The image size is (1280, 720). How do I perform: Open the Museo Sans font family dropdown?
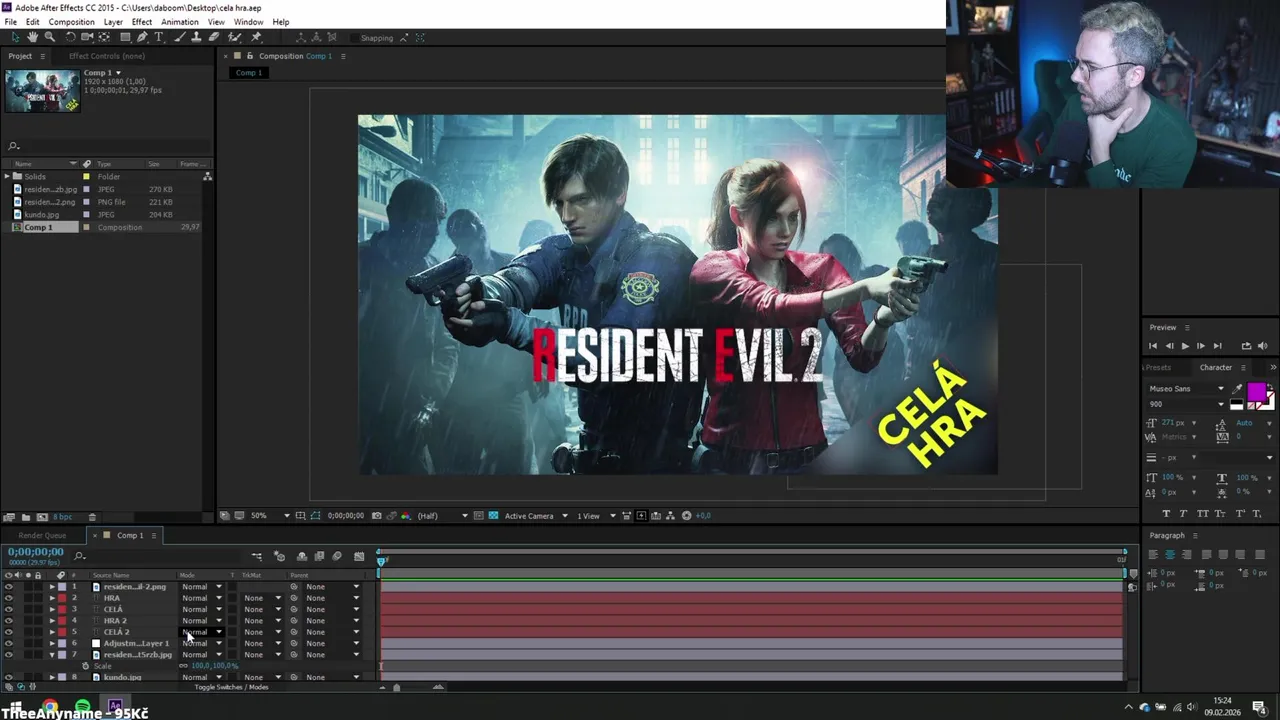pos(1187,388)
